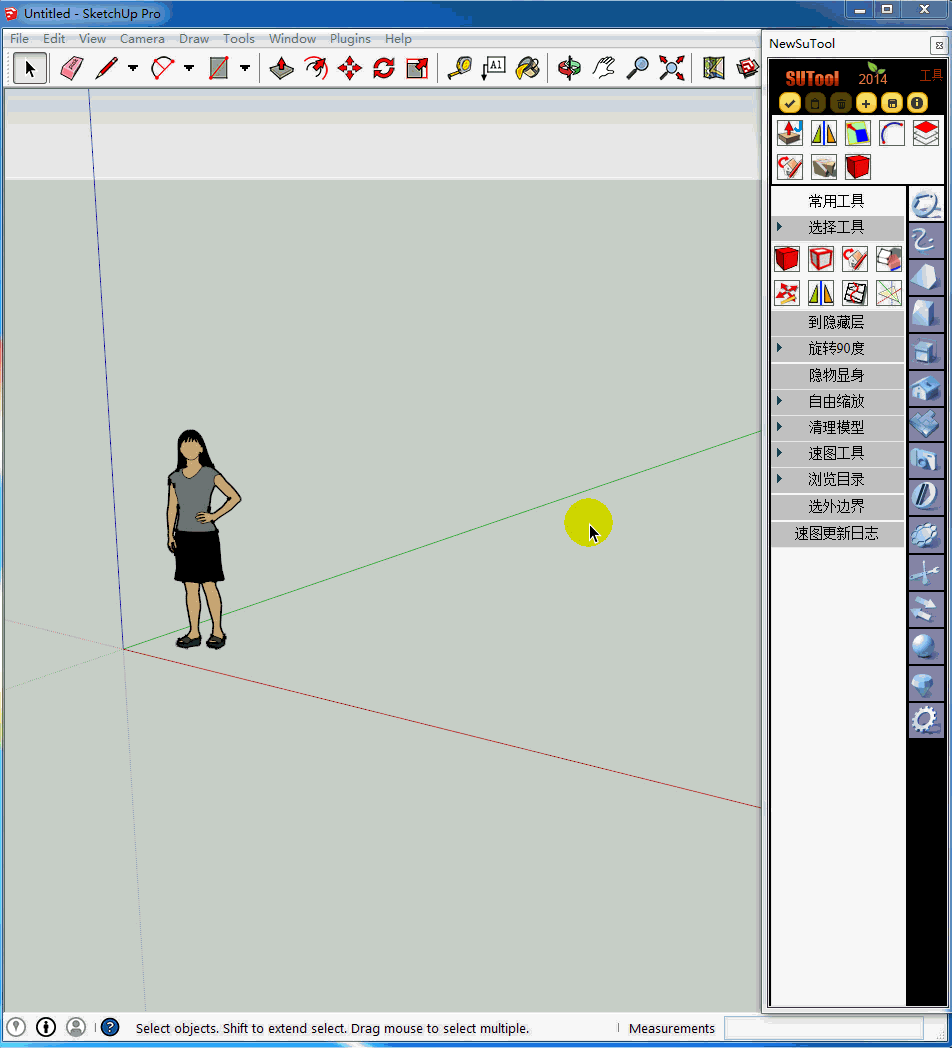This screenshot has height=1048, width=952.
Task: Open the Help menu
Action: 398,39
